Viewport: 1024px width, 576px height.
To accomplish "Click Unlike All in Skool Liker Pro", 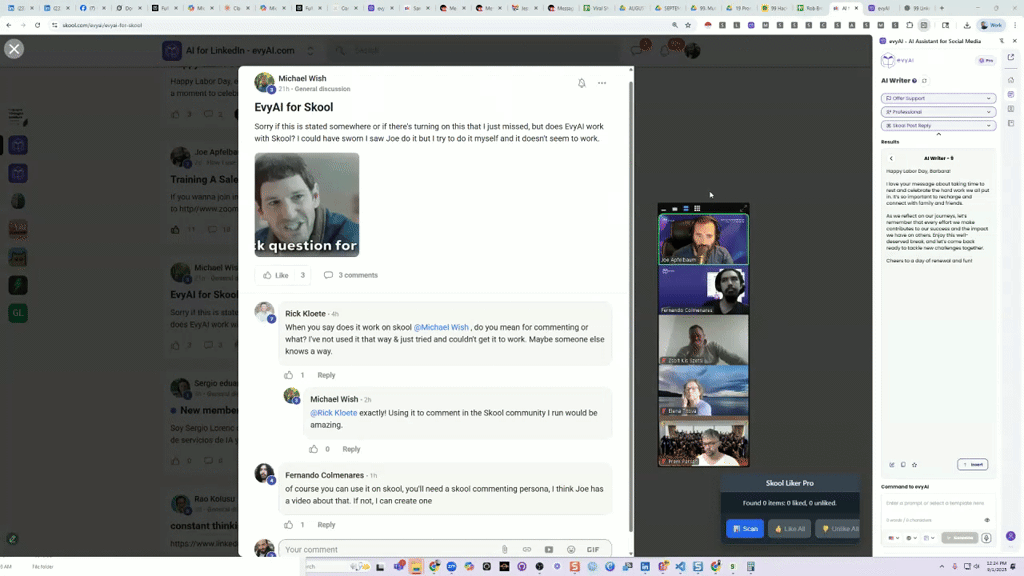I will (x=838, y=528).
